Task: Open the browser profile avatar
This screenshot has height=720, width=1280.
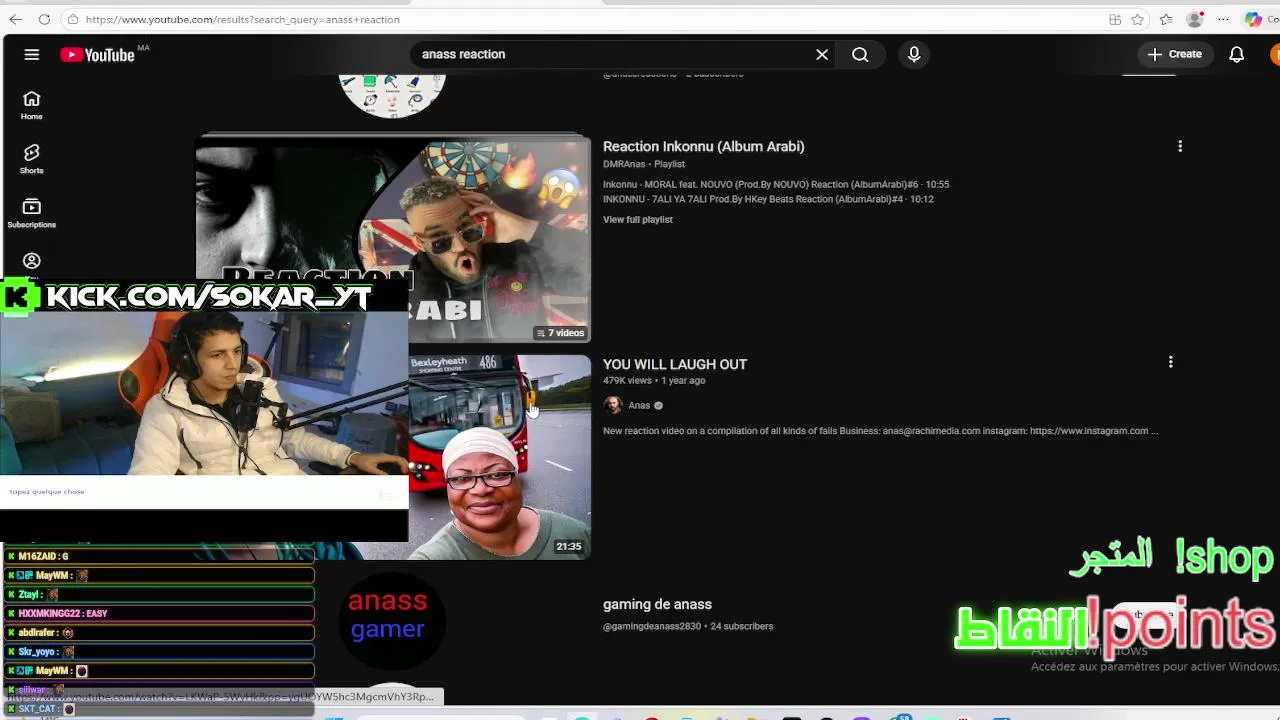Action: click(x=1194, y=19)
